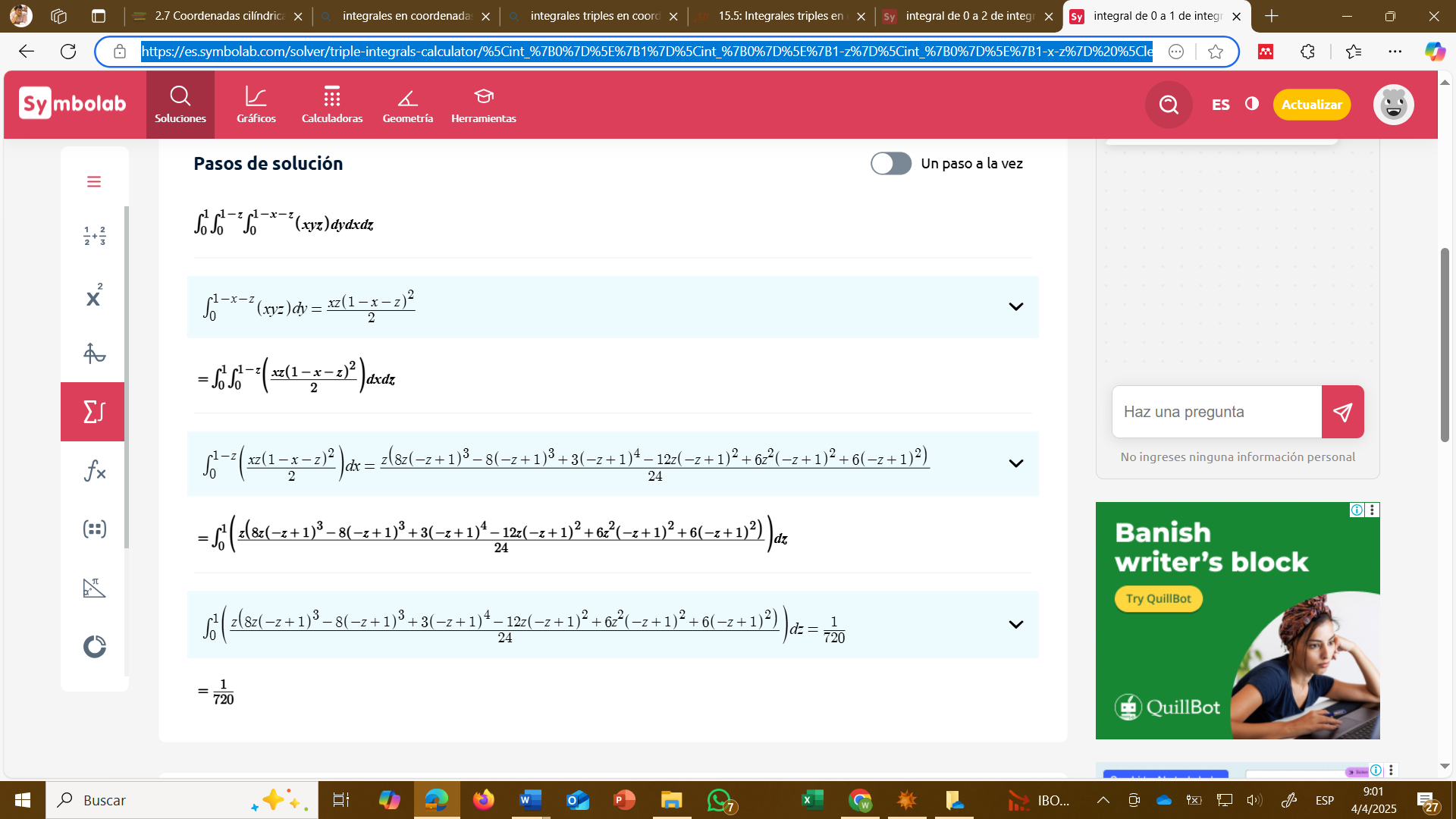This screenshot has width=1456, height=819.
Task: Open the f(x) functions sidebar icon
Action: (94, 471)
